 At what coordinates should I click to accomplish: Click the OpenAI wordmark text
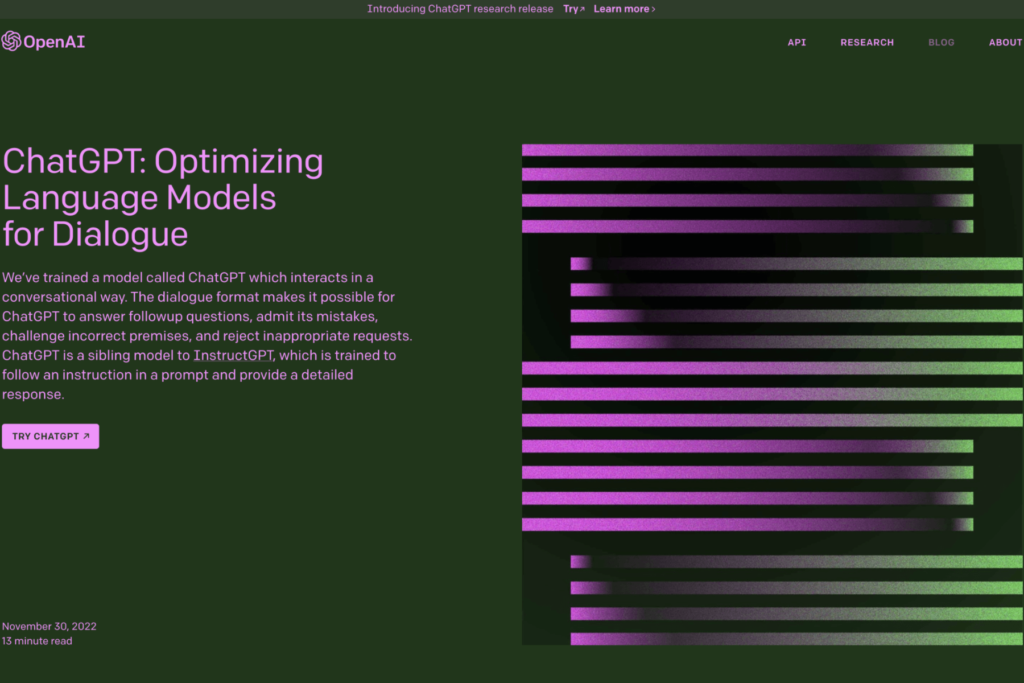pos(54,42)
